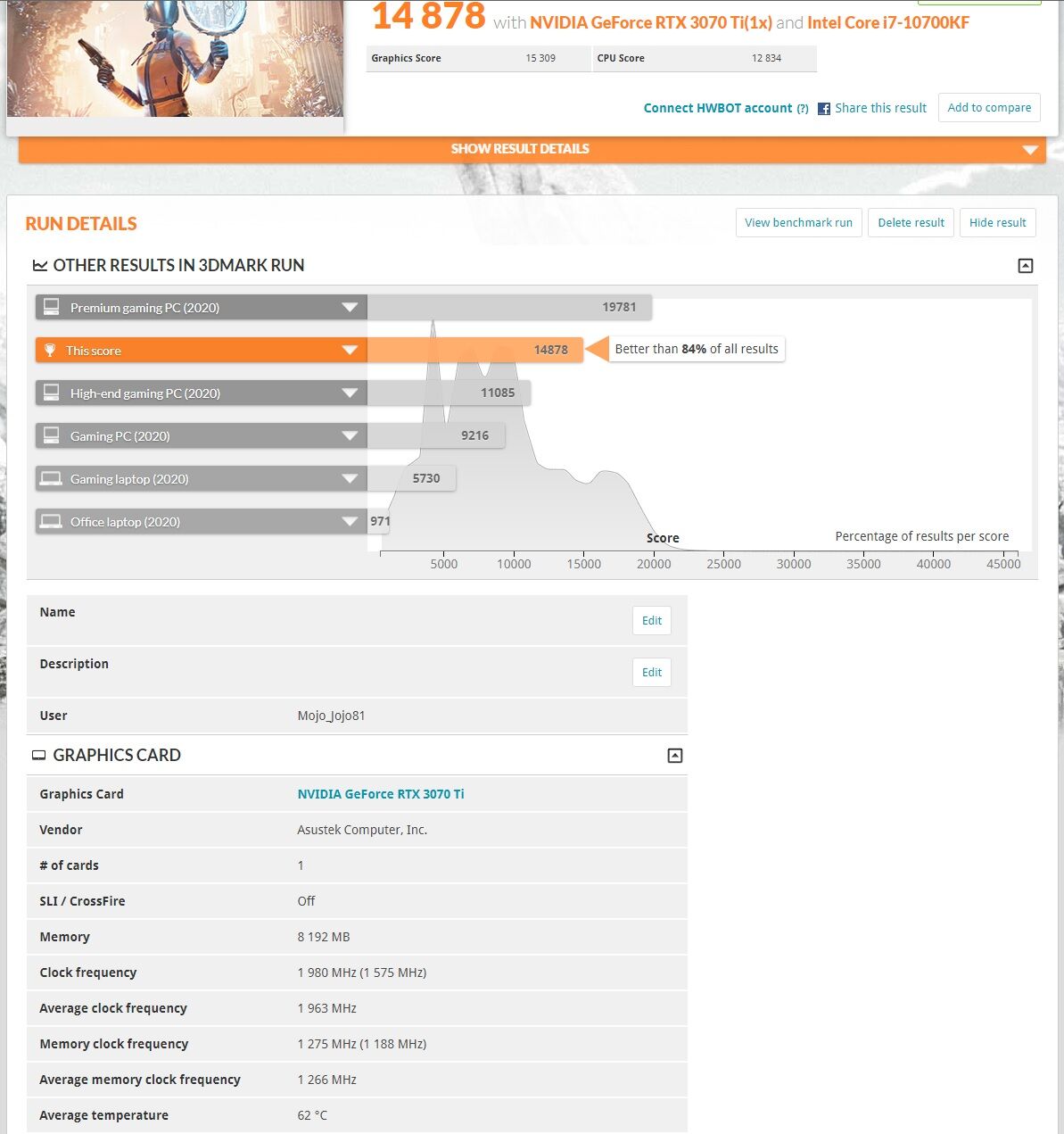Expand the Gaming PC (2020) dropdown arrow
1064x1134 pixels.
[x=350, y=436]
